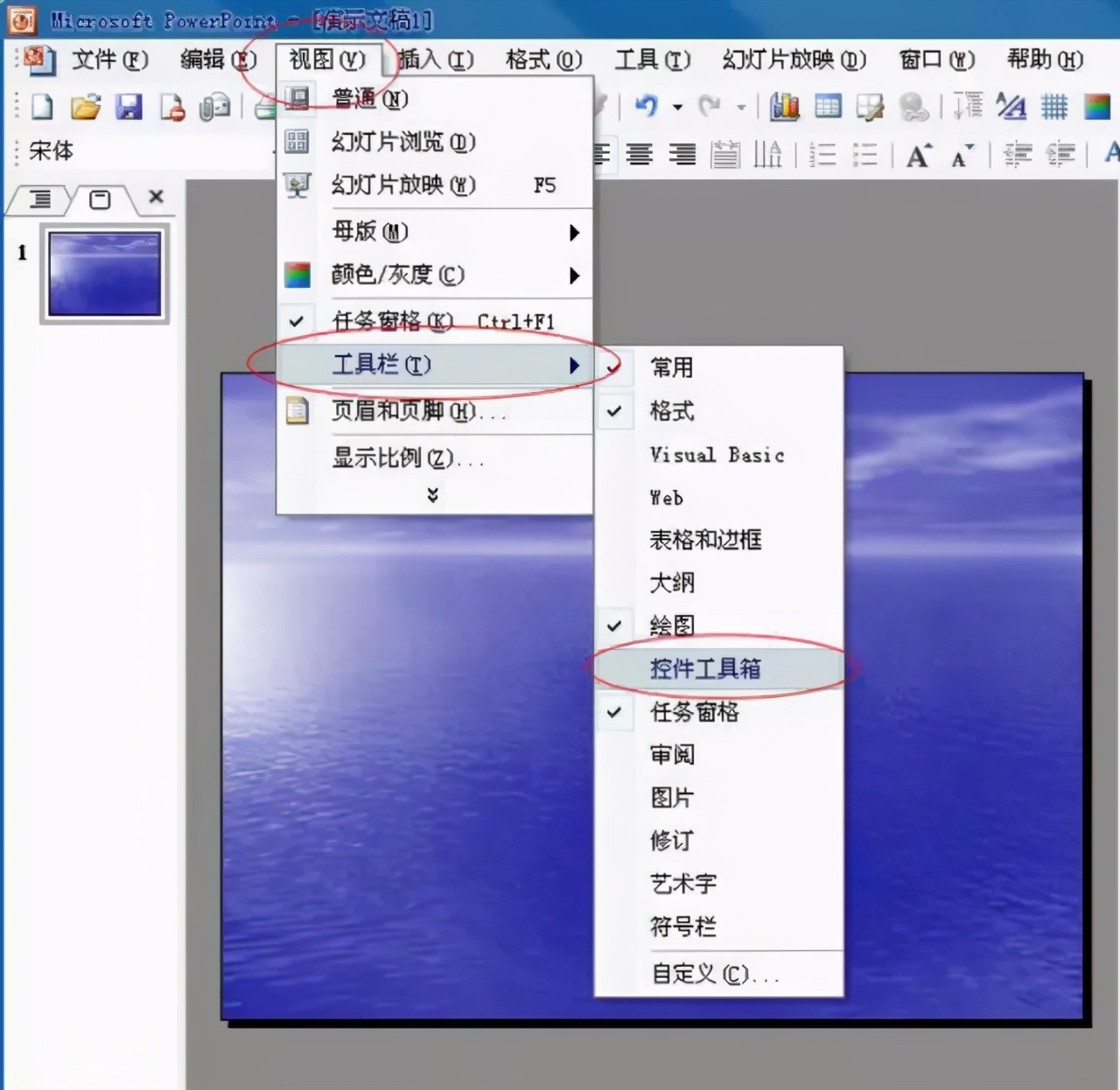
Task: Expand the 母版 submenu
Action: pos(435,232)
